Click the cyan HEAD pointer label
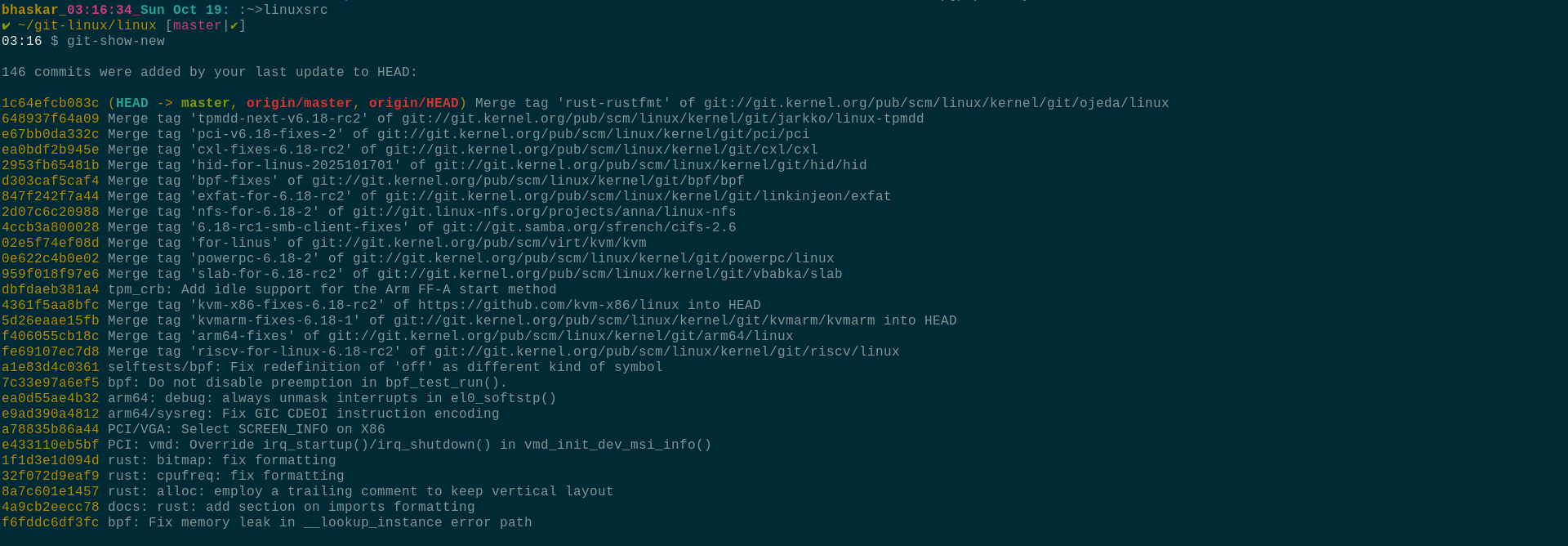Screen dimensions: 1568x546 [131, 103]
